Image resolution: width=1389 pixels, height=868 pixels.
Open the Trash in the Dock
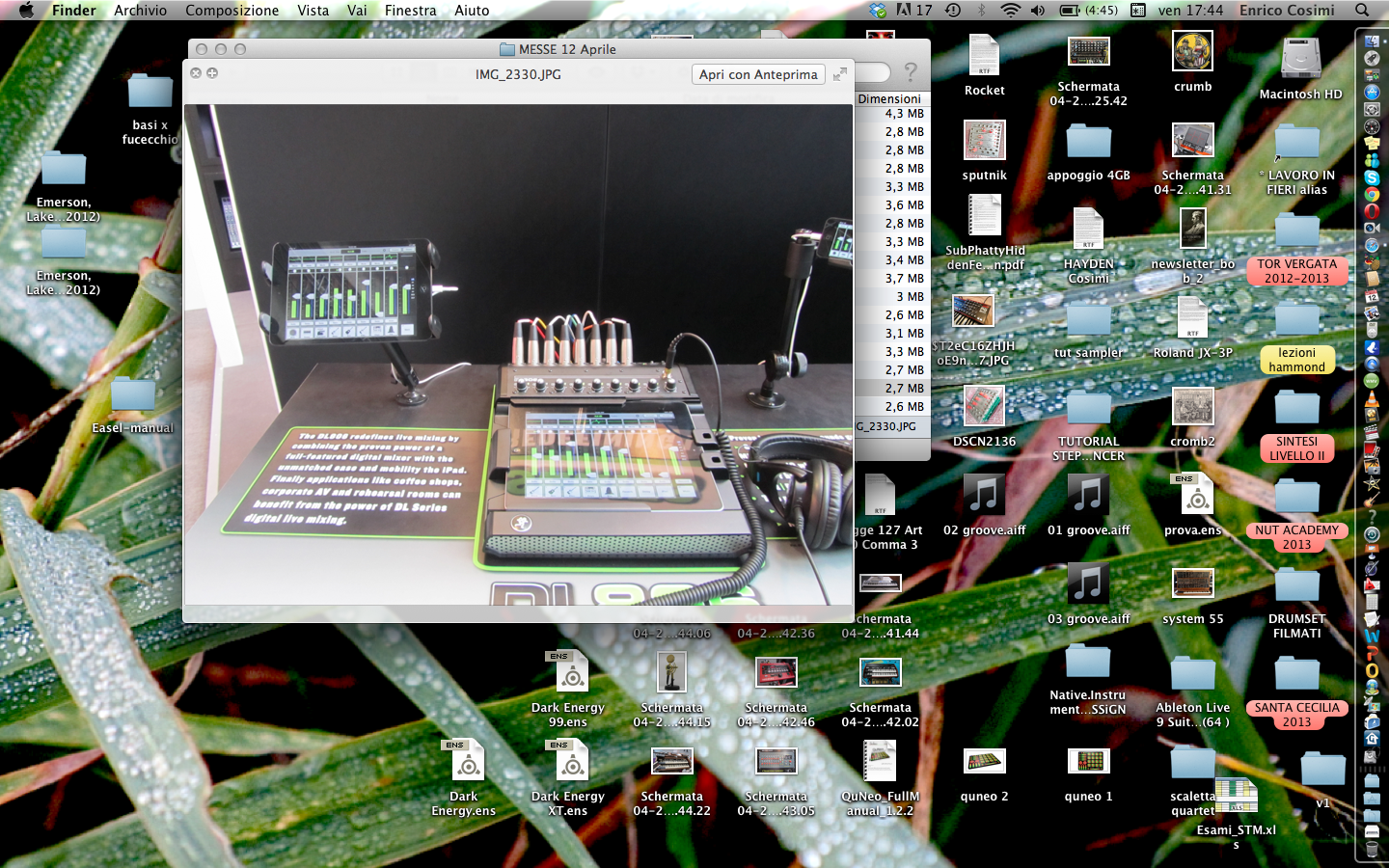pyautogui.click(x=1372, y=849)
